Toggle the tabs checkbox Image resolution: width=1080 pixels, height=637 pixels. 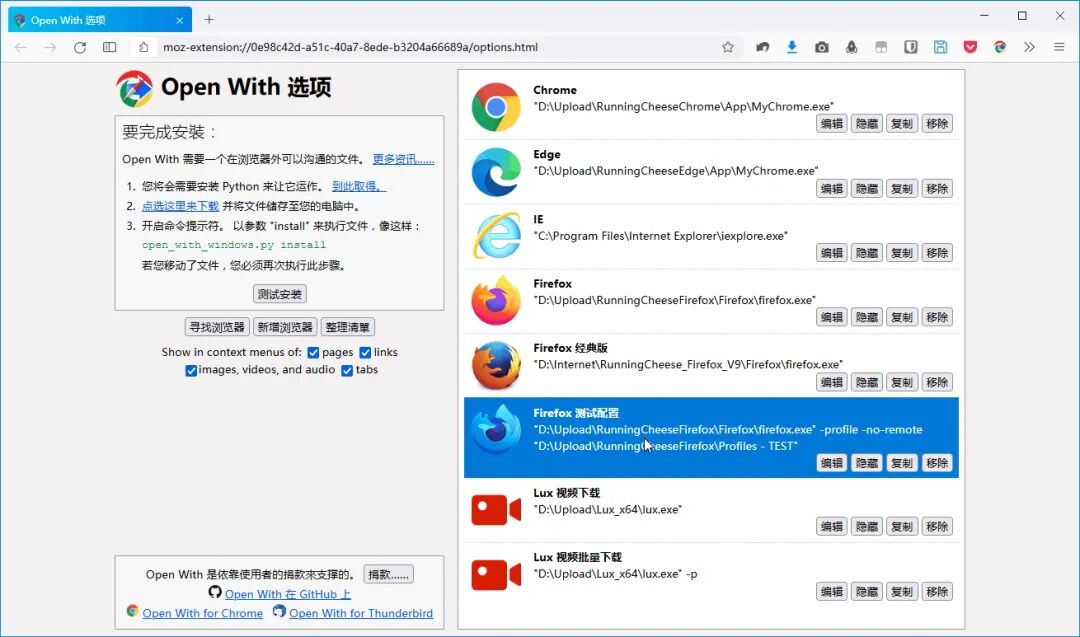tap(347, 370)
